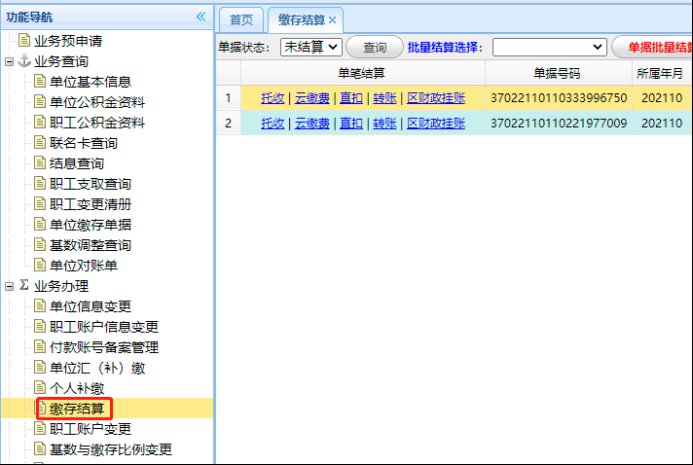Click the document icon next to 单位对账单
Image resolution: width=693 pixels, height=465 pixels.
point(40,265)
